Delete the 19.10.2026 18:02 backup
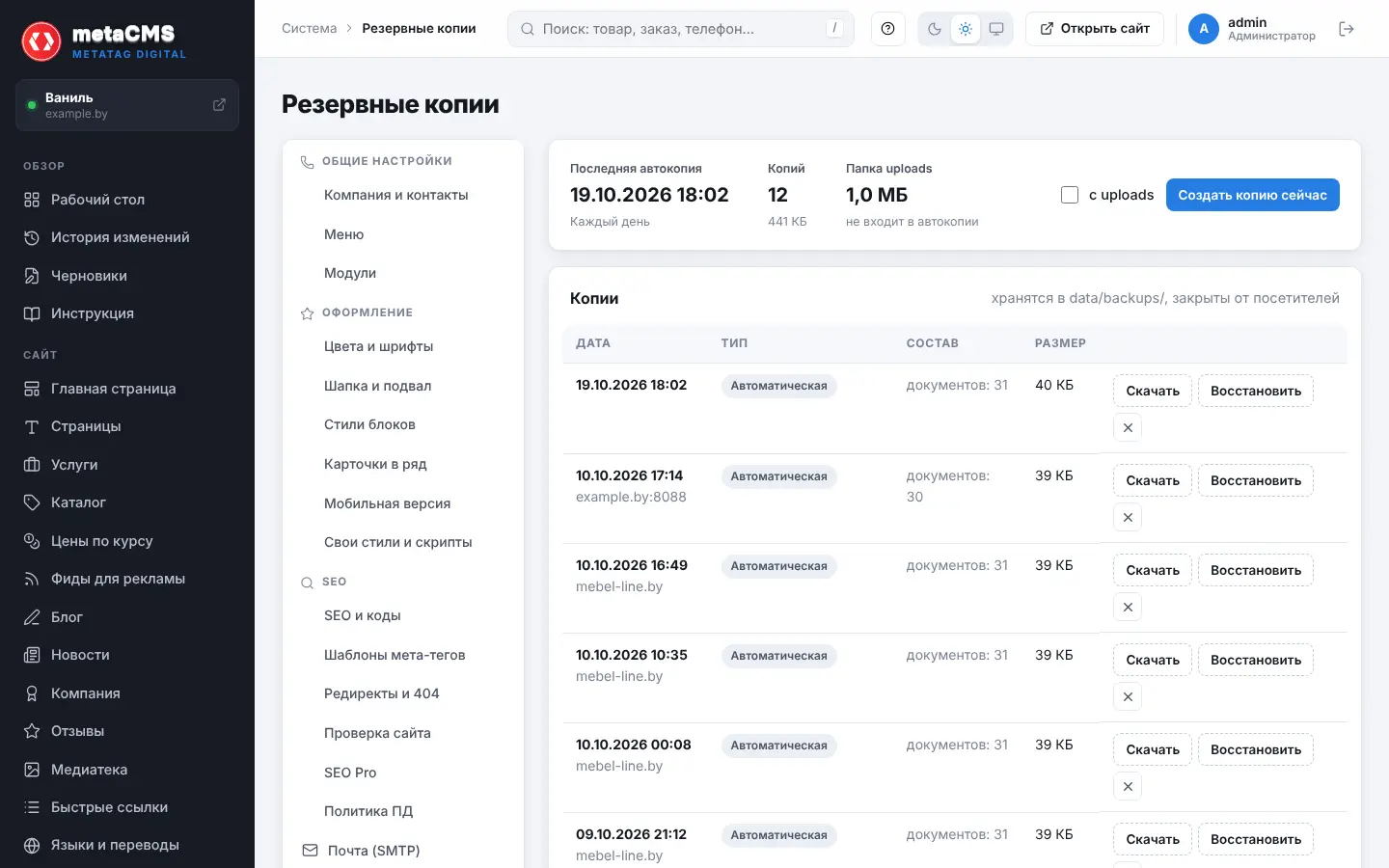The image size is (1389, 868). [x=1128, y=427]
